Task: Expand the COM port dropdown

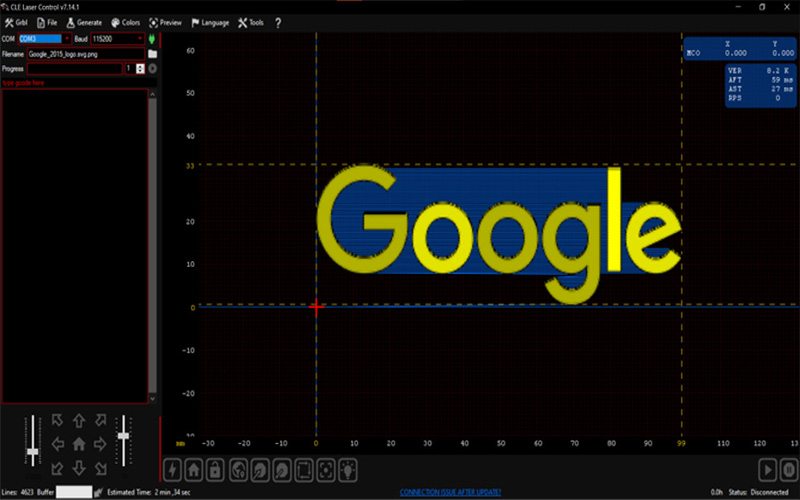Action: (67, 39)
